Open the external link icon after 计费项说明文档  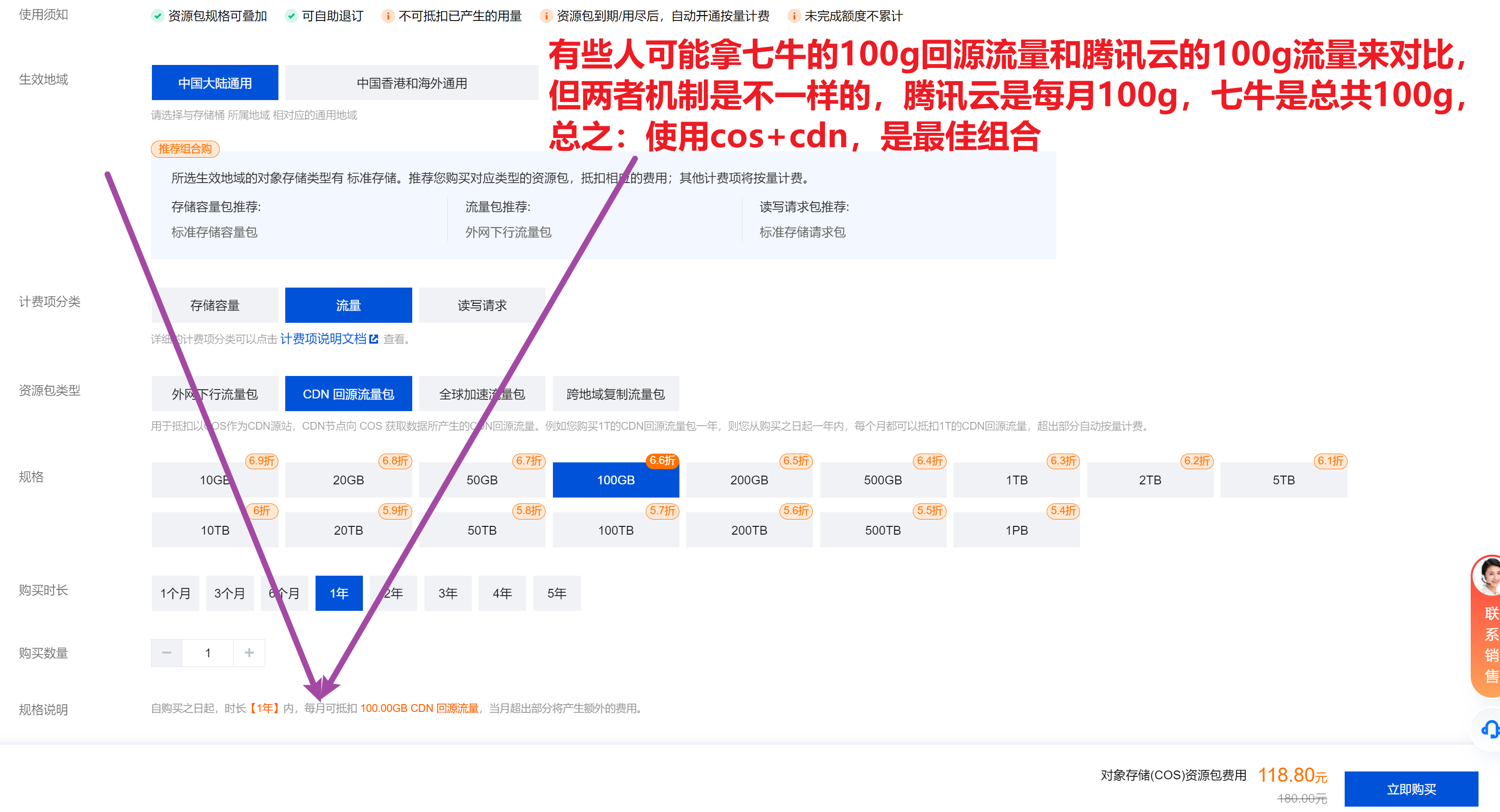pos(375,339)
